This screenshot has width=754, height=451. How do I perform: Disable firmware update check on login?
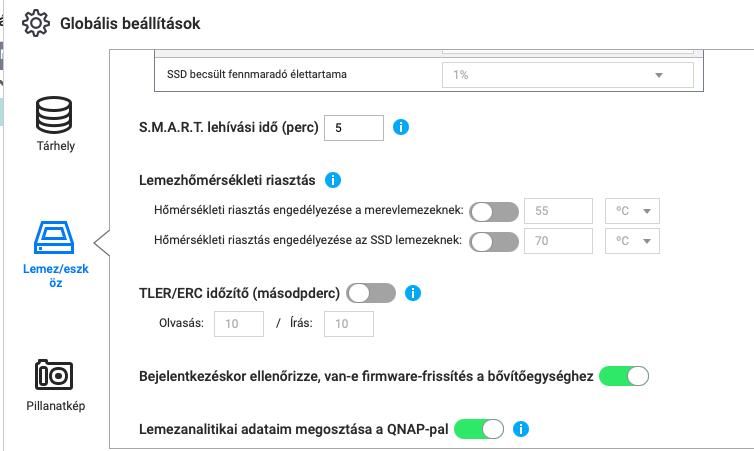[x=624, y=377]
